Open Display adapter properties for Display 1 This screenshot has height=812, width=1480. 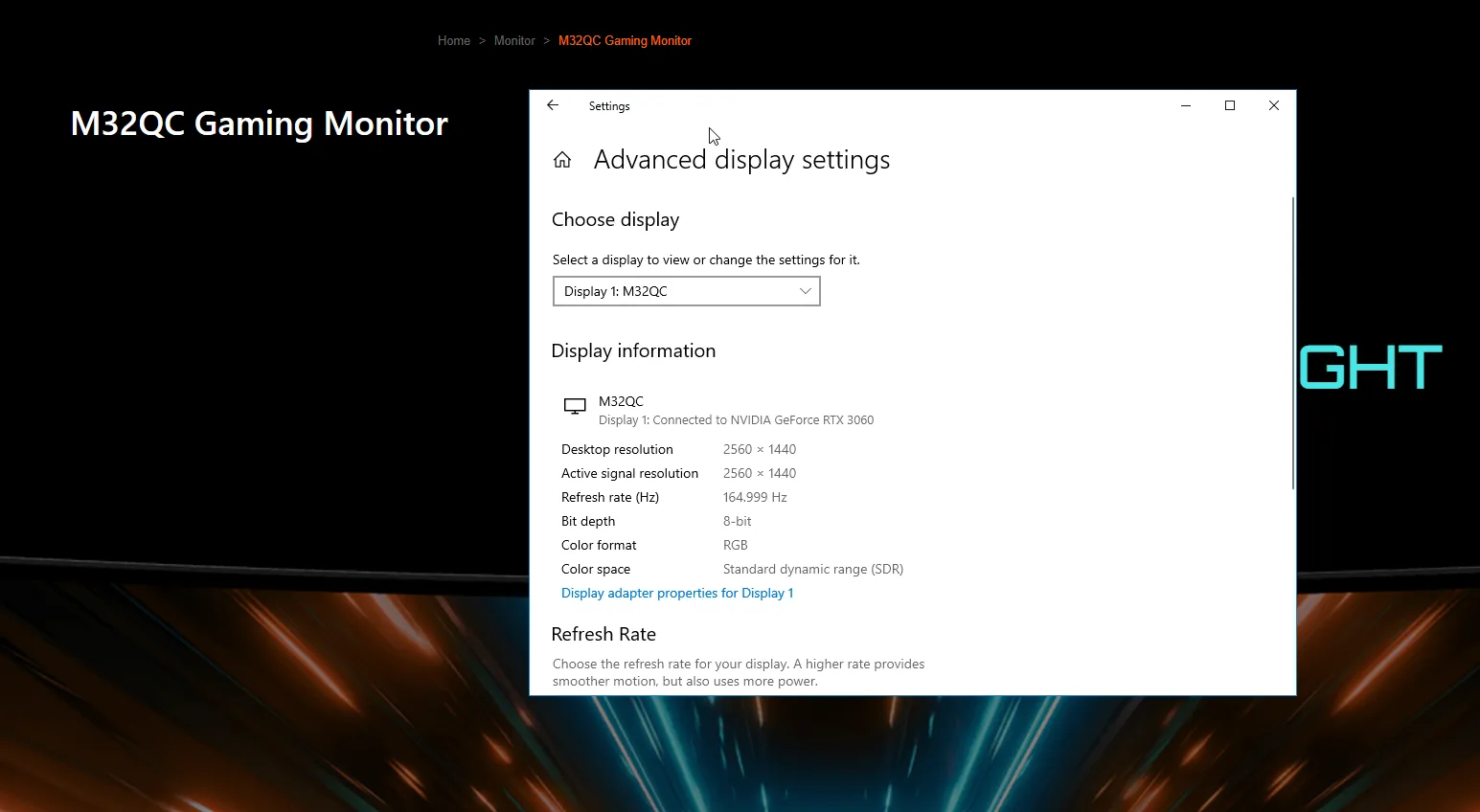point(677,593)
